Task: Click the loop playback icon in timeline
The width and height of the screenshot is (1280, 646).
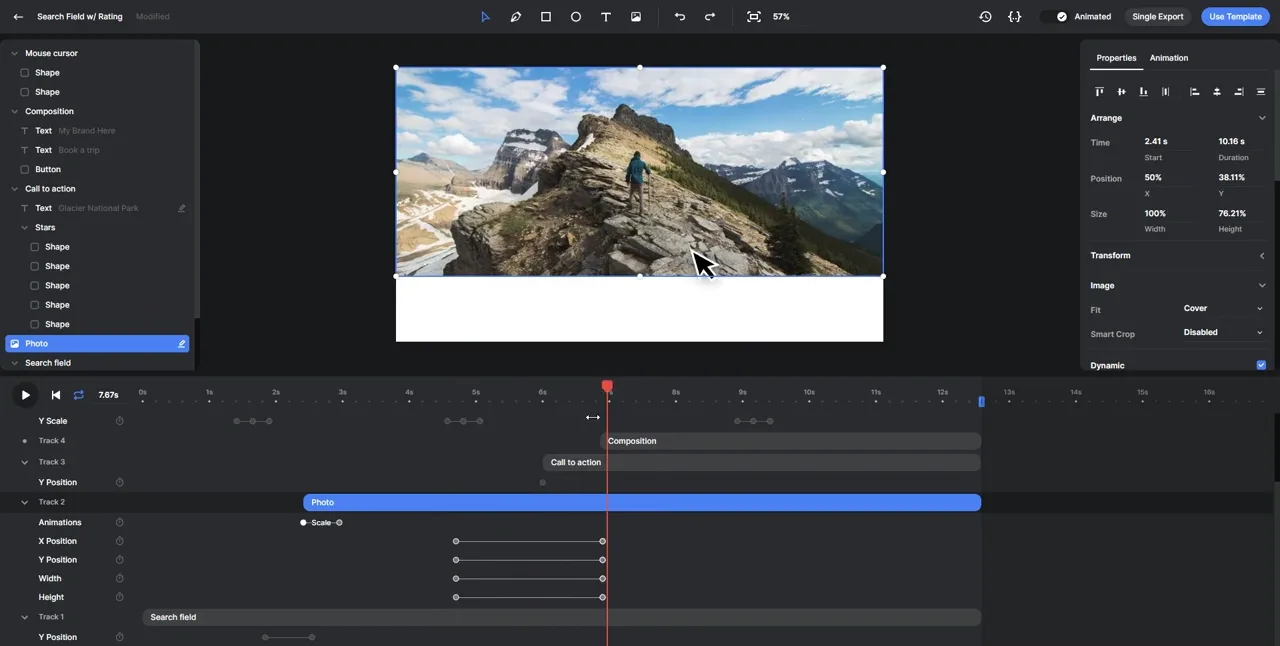Action: click(x=78, y=394)
